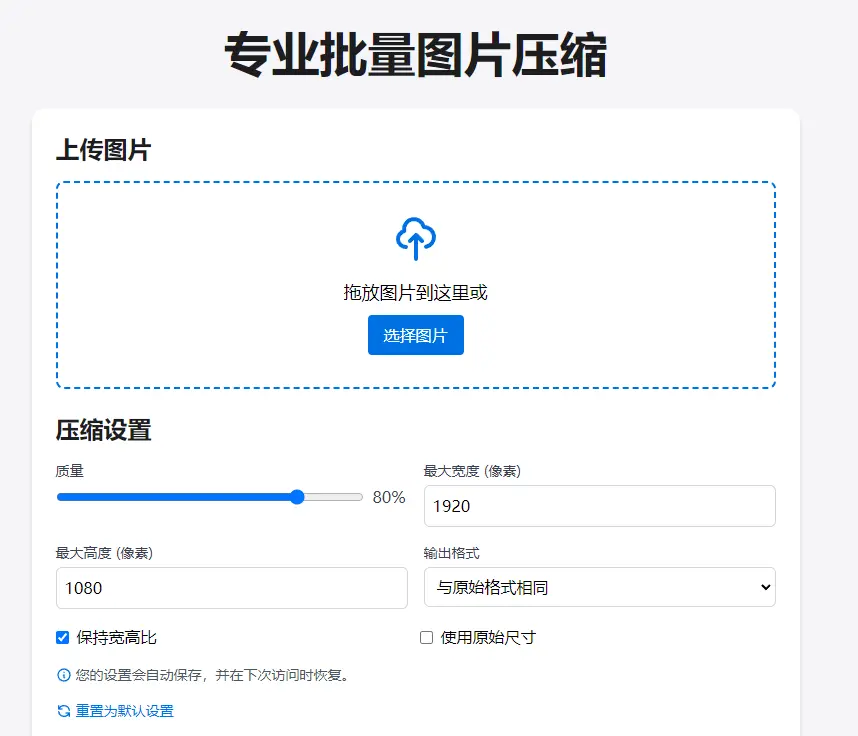
Task: Click the cloud upload icon
Action: [415, 238]
